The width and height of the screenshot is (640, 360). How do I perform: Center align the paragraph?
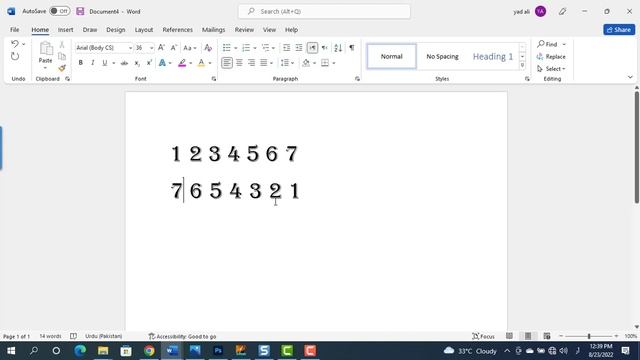click(x=239, y=63)
